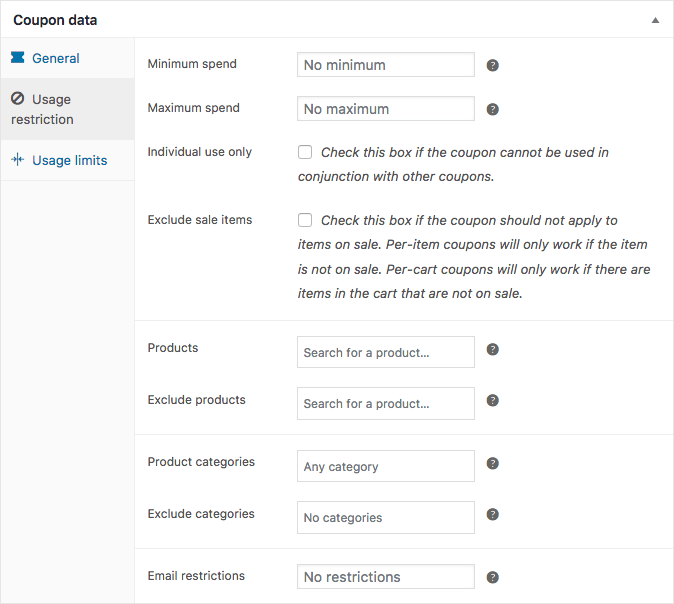Click the help icon next to Email restrictions
674x604 pixels.
pyautogui.click(x=492, y=578)
